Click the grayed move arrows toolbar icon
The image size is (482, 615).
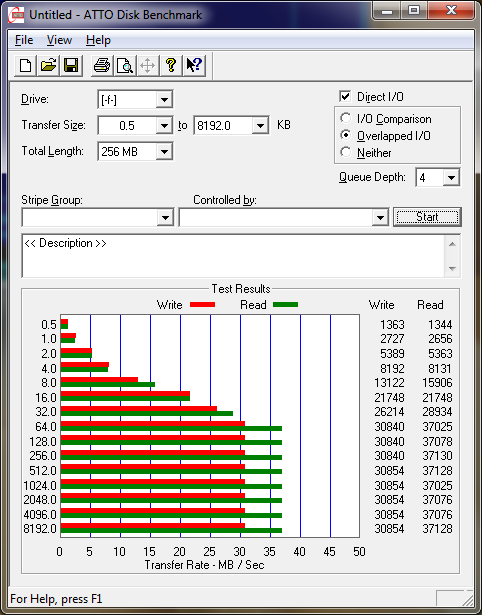147,66
